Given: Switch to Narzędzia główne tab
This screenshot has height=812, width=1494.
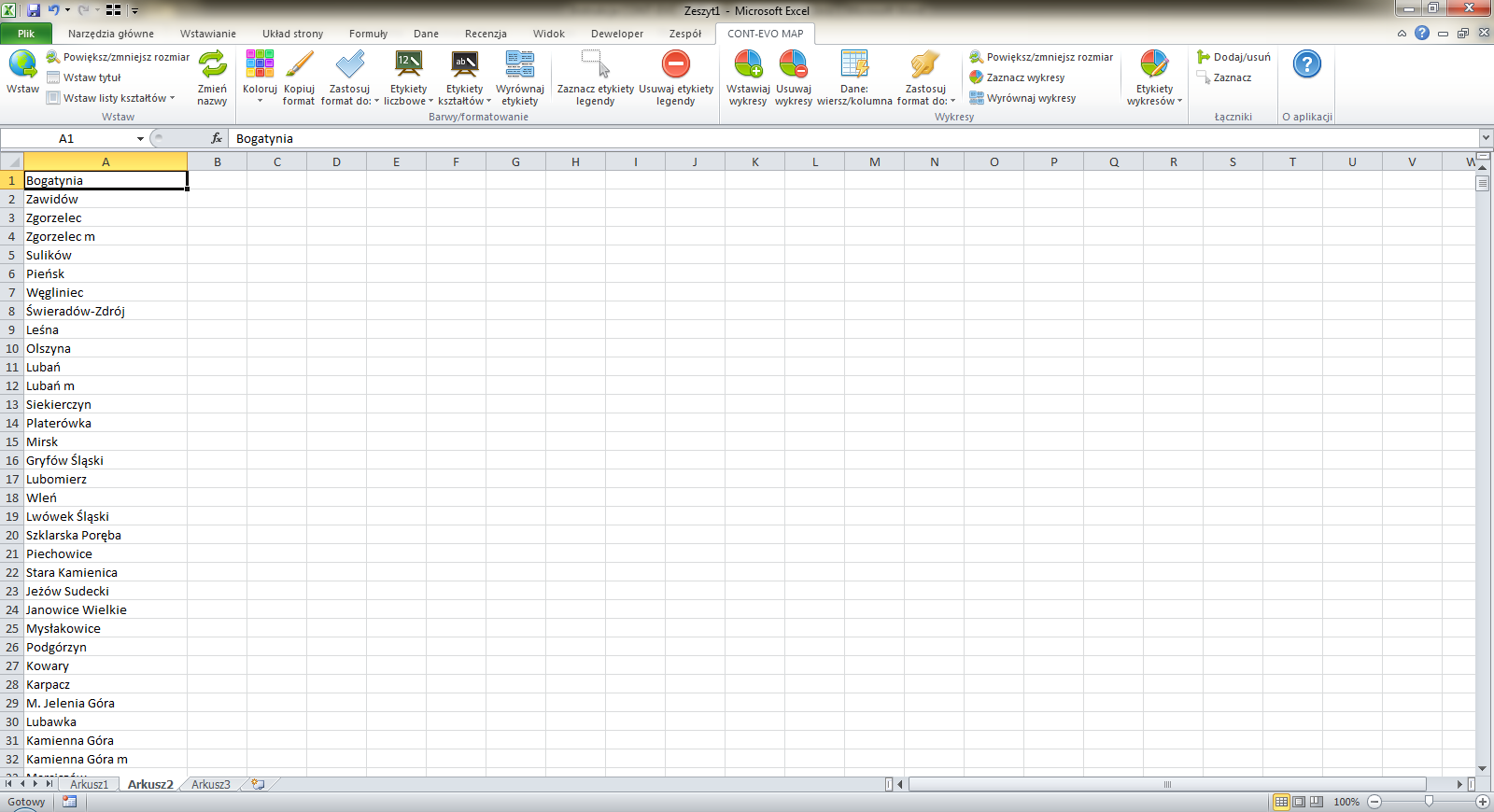Looking at the screenshot, I should (111, 34).
